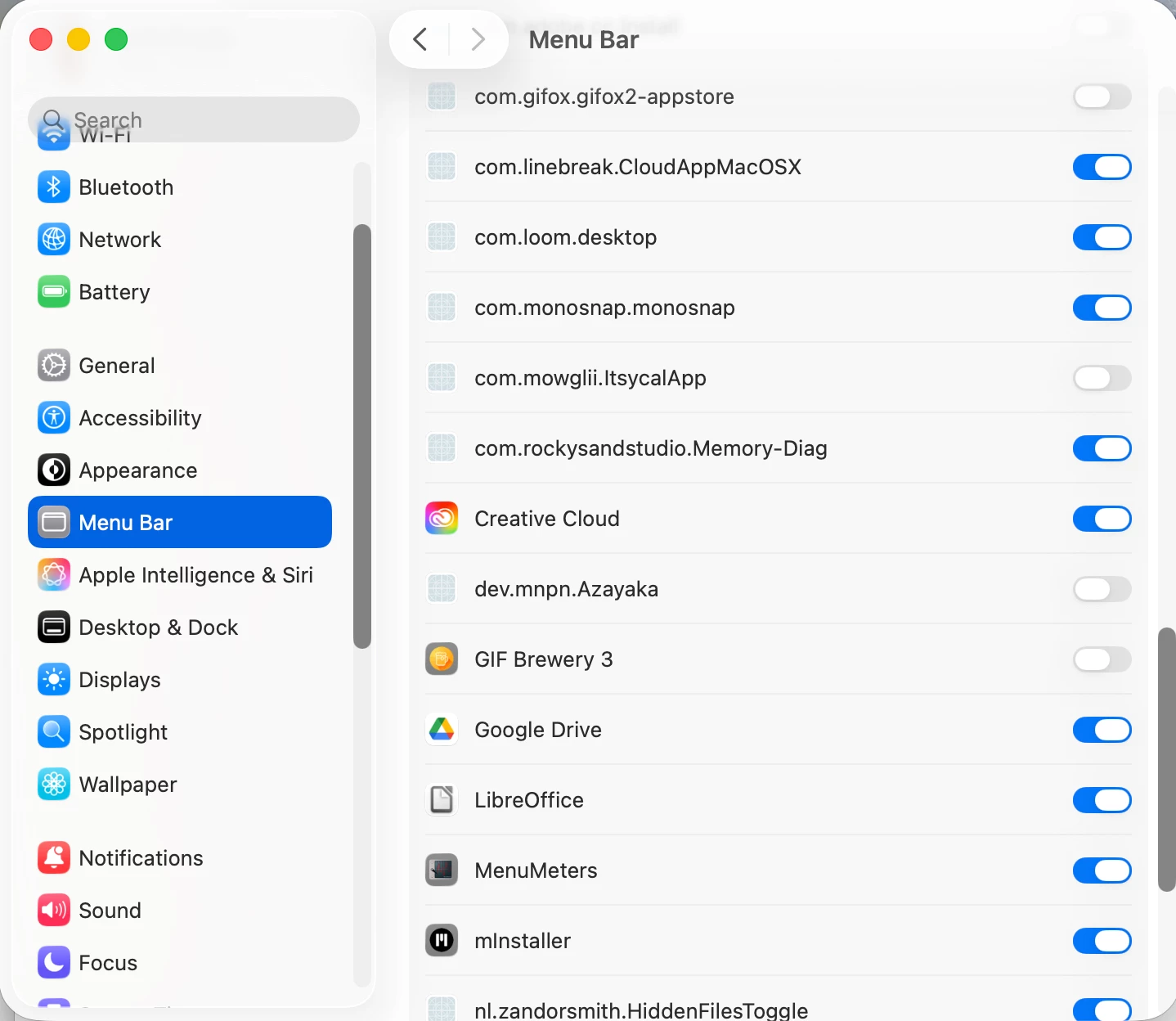Image resolution: width=1176 pixels, height=1021 pixels.
Task: Disable the com.linebreak.CloudAppMacOSX toggle
Action: click(1102, 167)
